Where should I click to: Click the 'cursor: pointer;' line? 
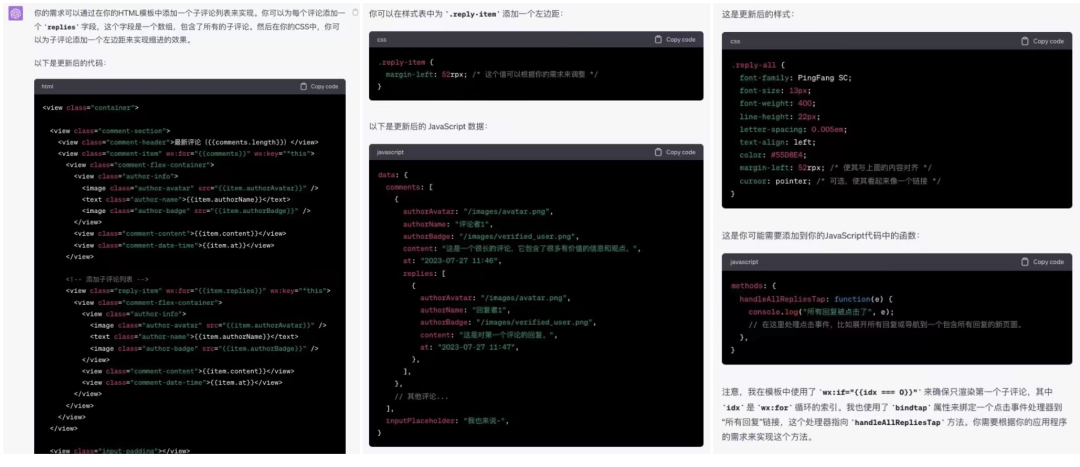tap(840, 181)
